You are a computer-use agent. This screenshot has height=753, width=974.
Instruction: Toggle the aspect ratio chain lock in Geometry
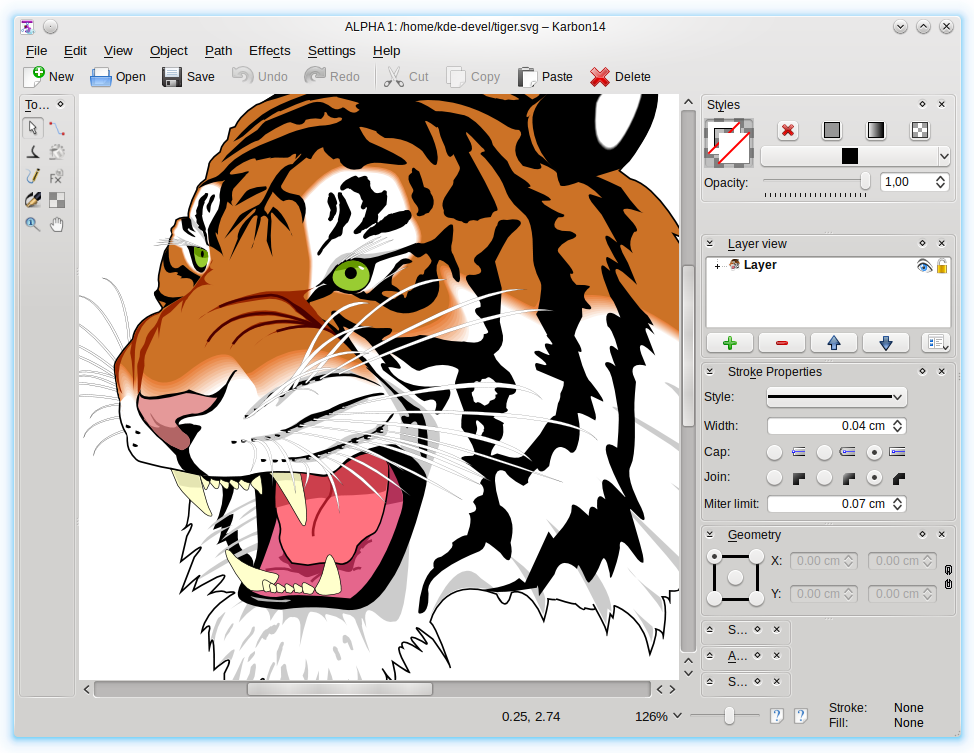tap(948, 577)
